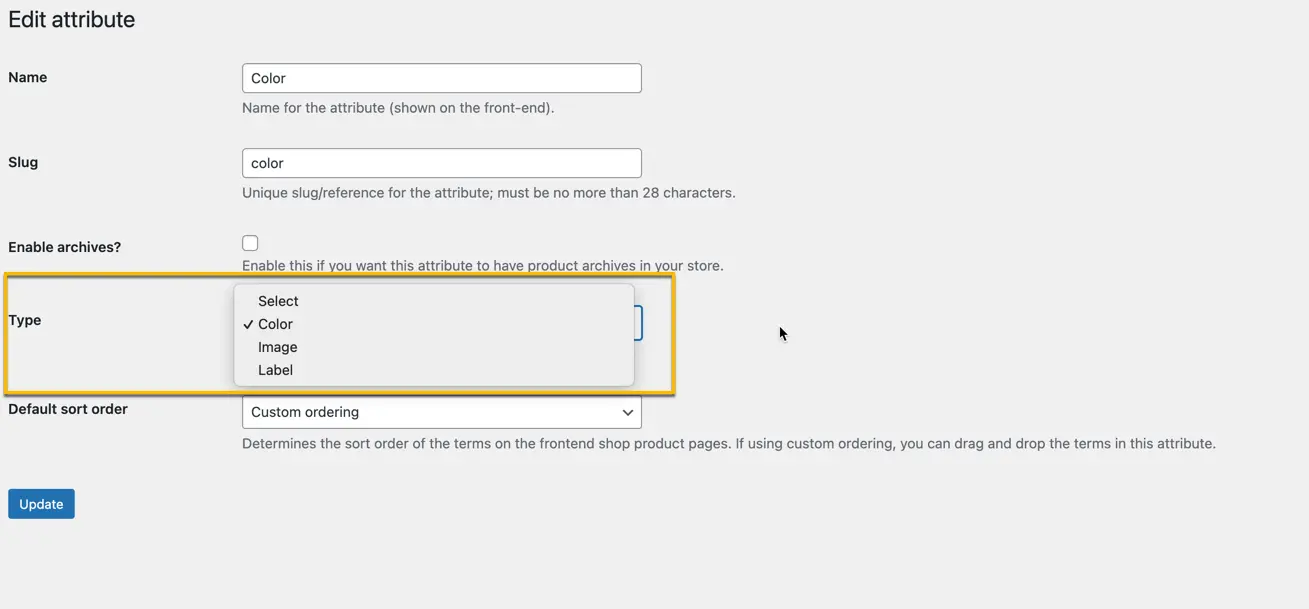The image size is (1309, 609).
Task: Click the "Type" field label
Action: (25, 320)
